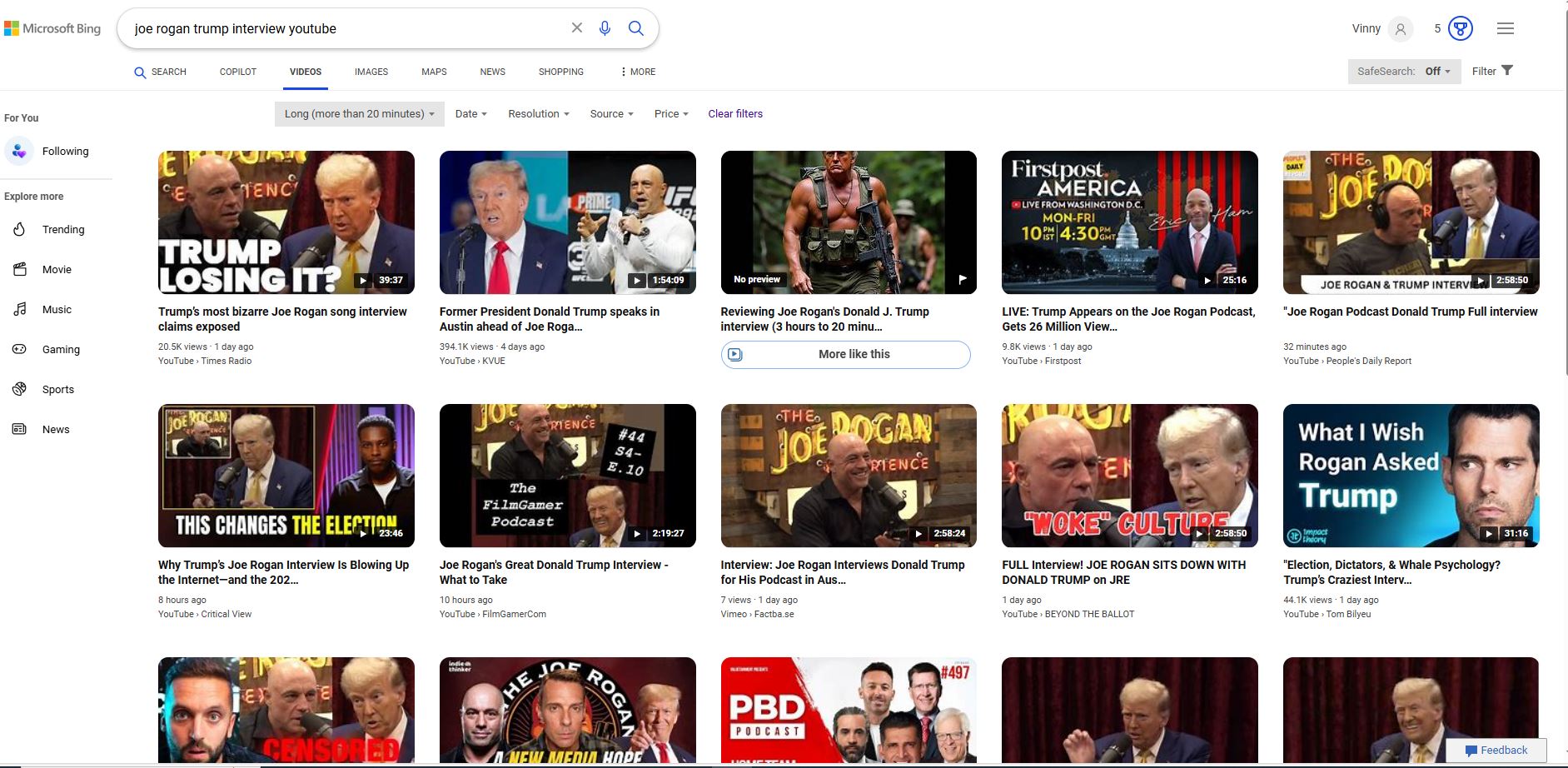Expand the Resolution filter dropdown
Screen dimensions: 1568x768
539,114
